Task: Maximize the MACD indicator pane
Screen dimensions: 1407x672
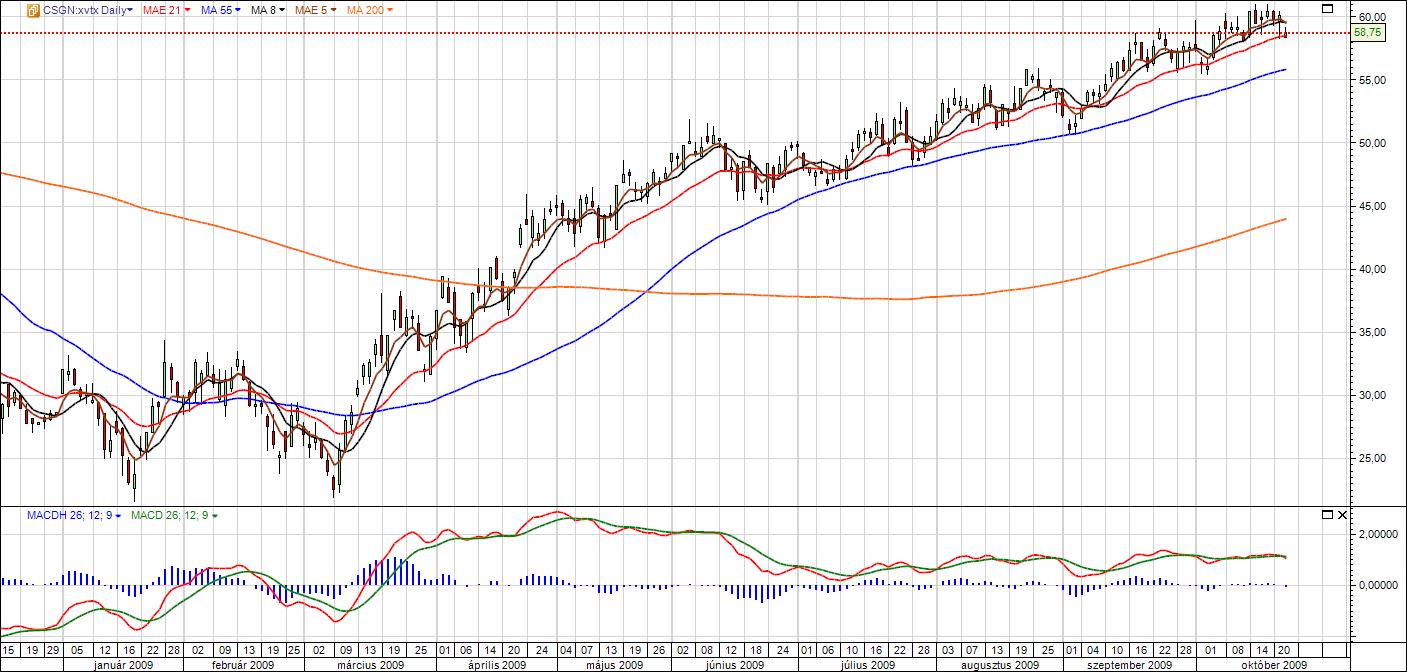Action: [1327, 515]
